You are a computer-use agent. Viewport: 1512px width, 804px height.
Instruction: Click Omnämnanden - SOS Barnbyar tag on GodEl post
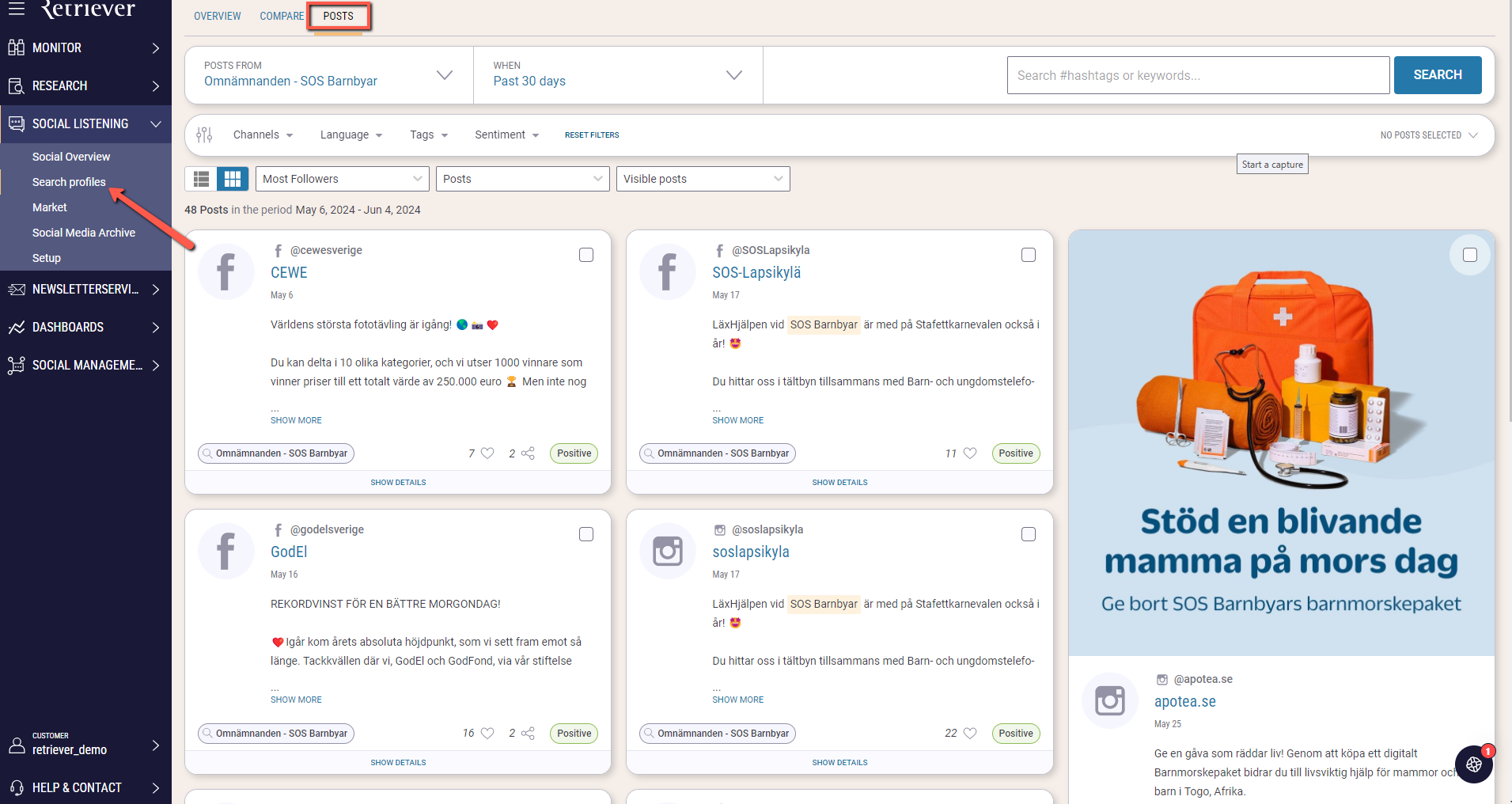276,734
